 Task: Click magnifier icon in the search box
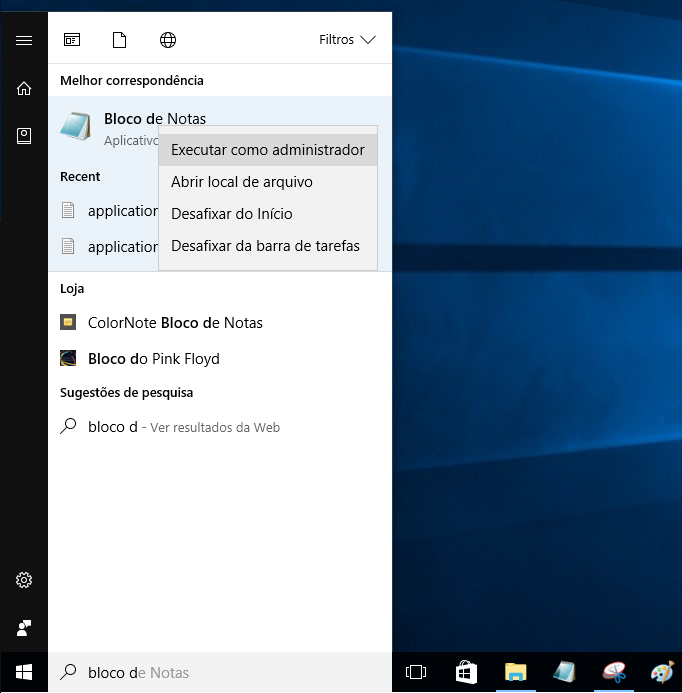[x=68, y=672]
